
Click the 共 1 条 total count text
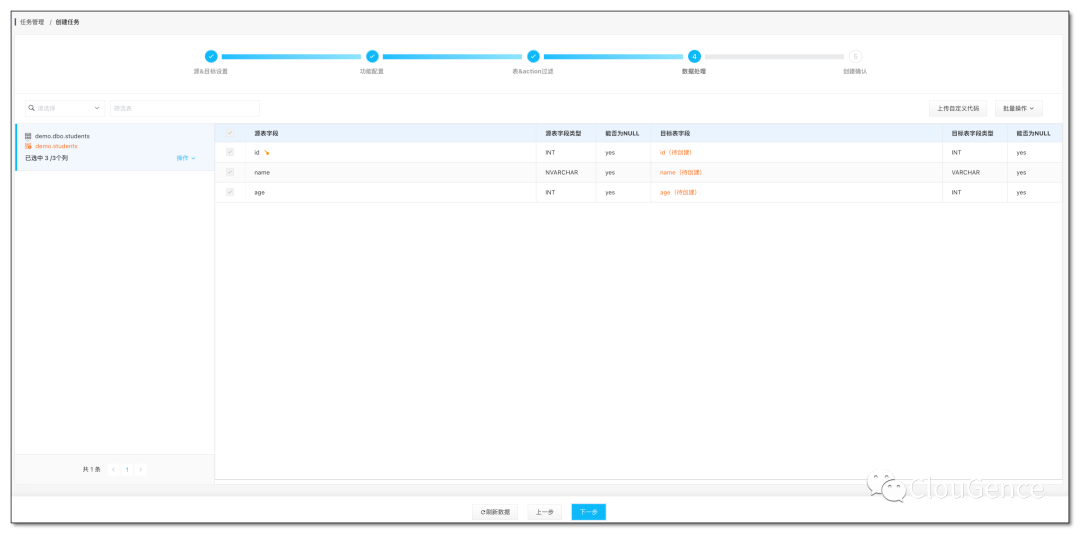pyautogui.click(x=92, y=469)
